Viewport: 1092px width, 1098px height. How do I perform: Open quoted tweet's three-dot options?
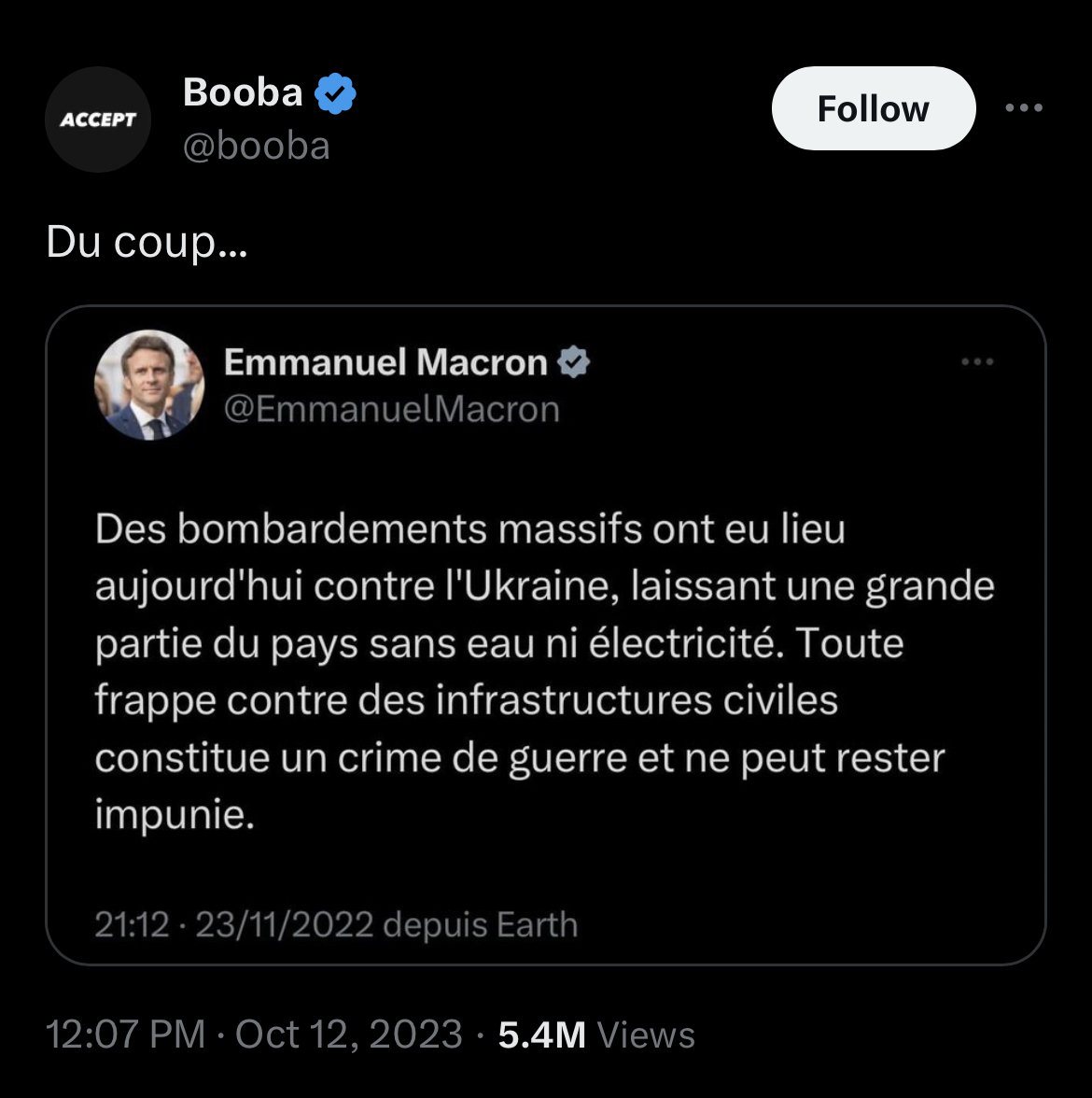pos(977,362)
